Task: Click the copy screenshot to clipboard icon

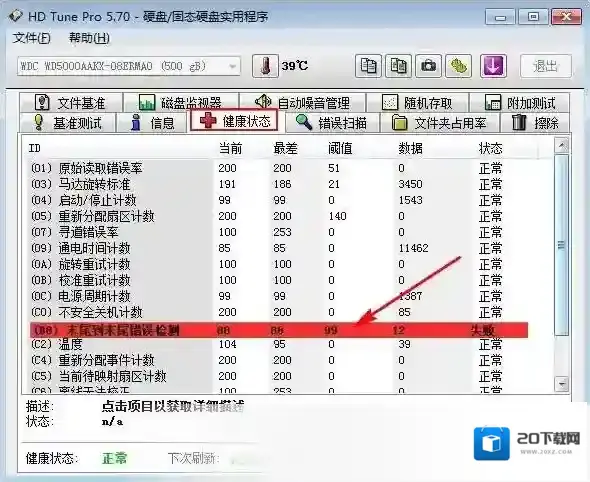Action: coord(398,66)
